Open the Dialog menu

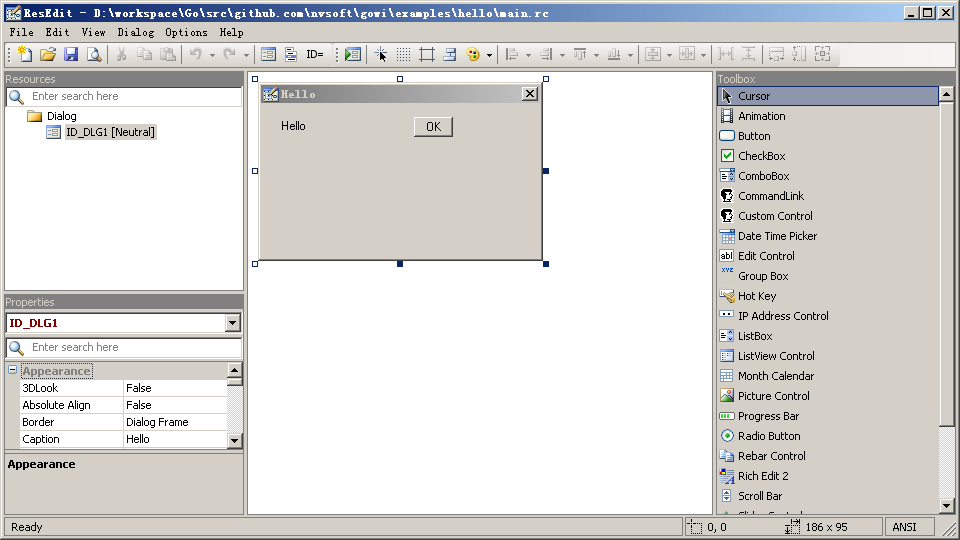(x=136, y=32)
